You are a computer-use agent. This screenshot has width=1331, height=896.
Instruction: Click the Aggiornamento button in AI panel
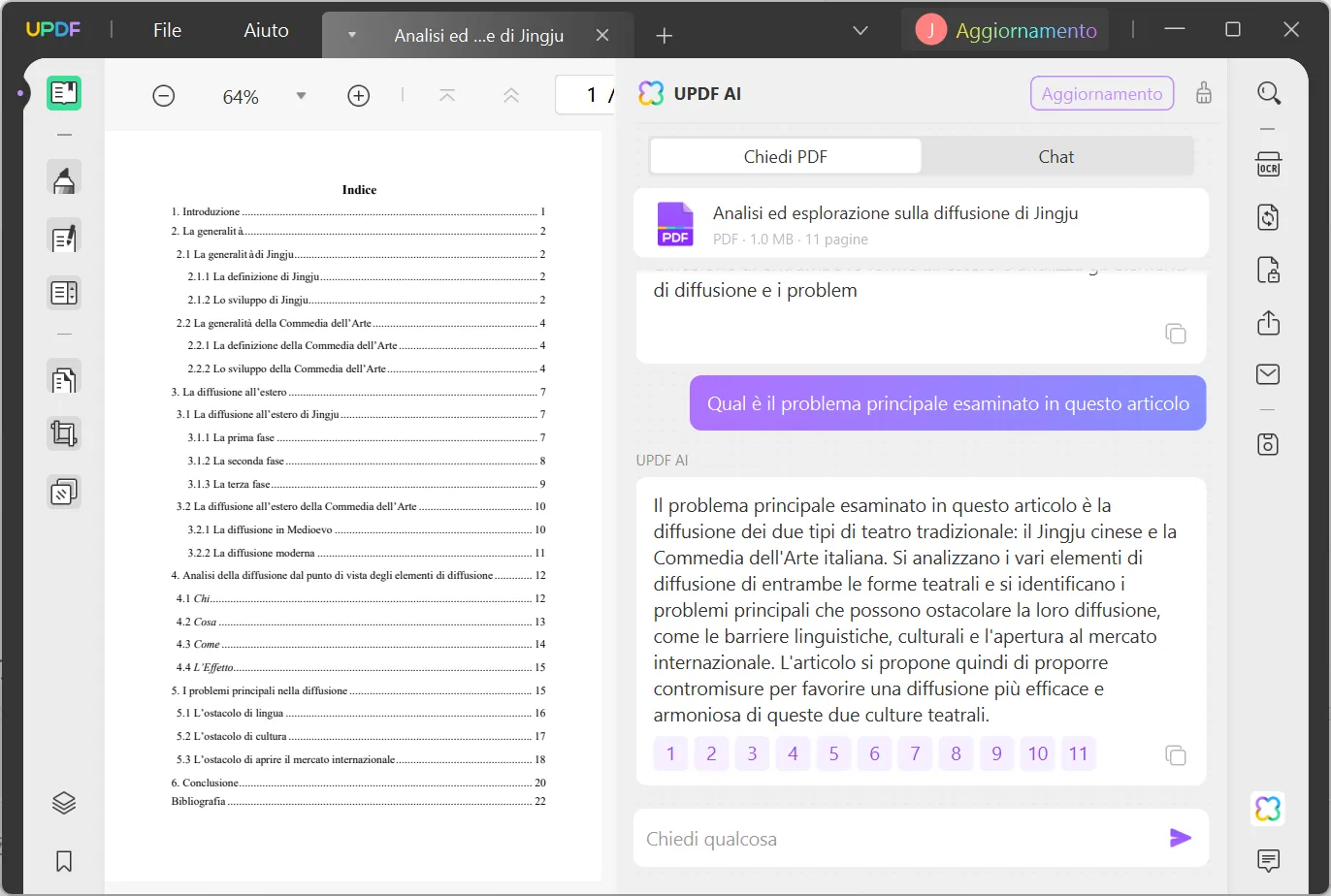tap(1102, 93)
